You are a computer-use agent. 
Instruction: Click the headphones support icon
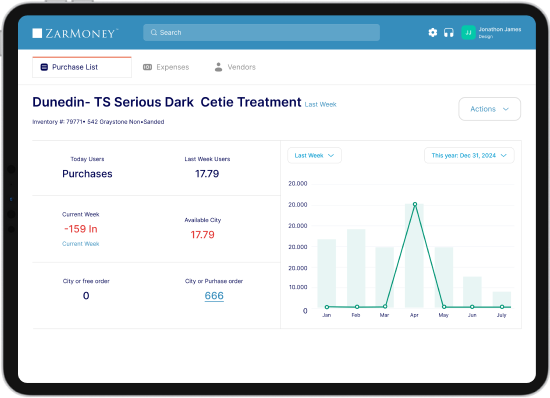tap(449, 33)
